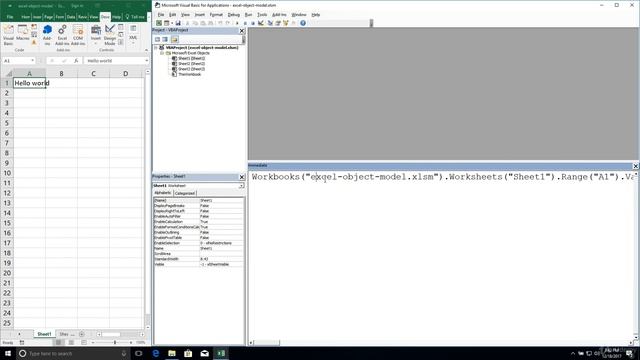
Task: Click Macro Security warning icon
Action: click(x=34, y=42)
